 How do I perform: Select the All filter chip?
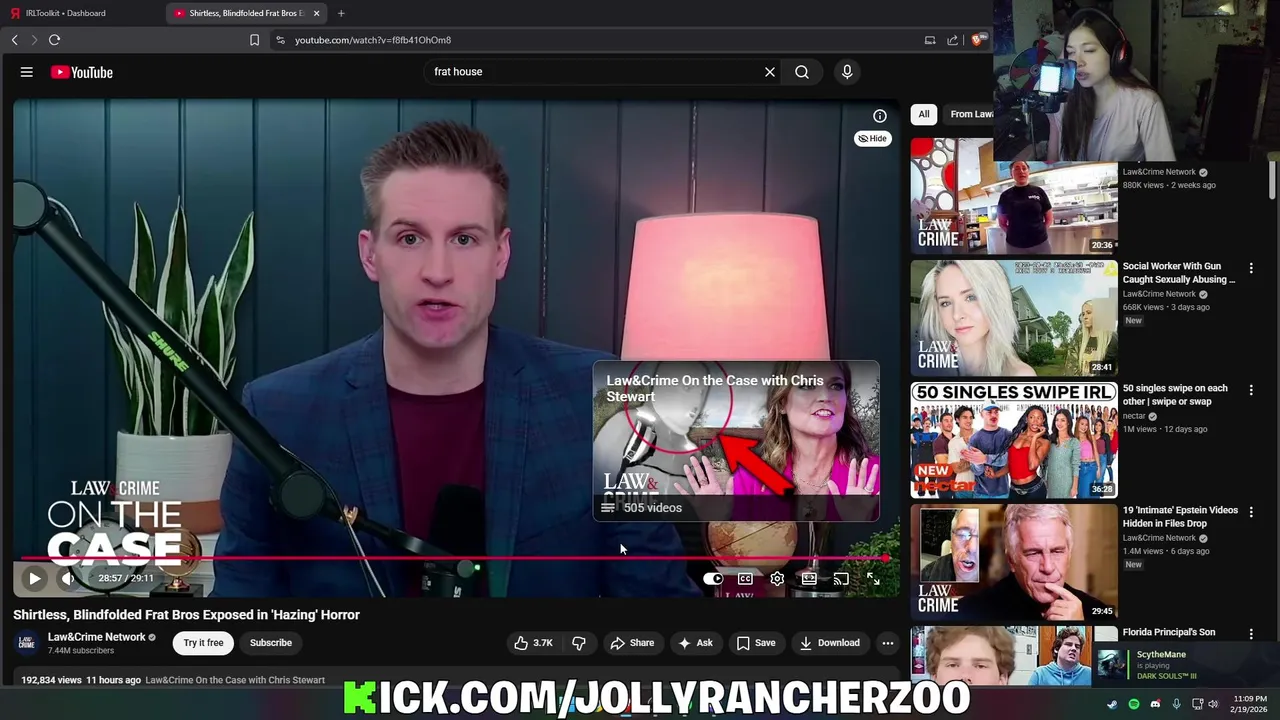924,114
